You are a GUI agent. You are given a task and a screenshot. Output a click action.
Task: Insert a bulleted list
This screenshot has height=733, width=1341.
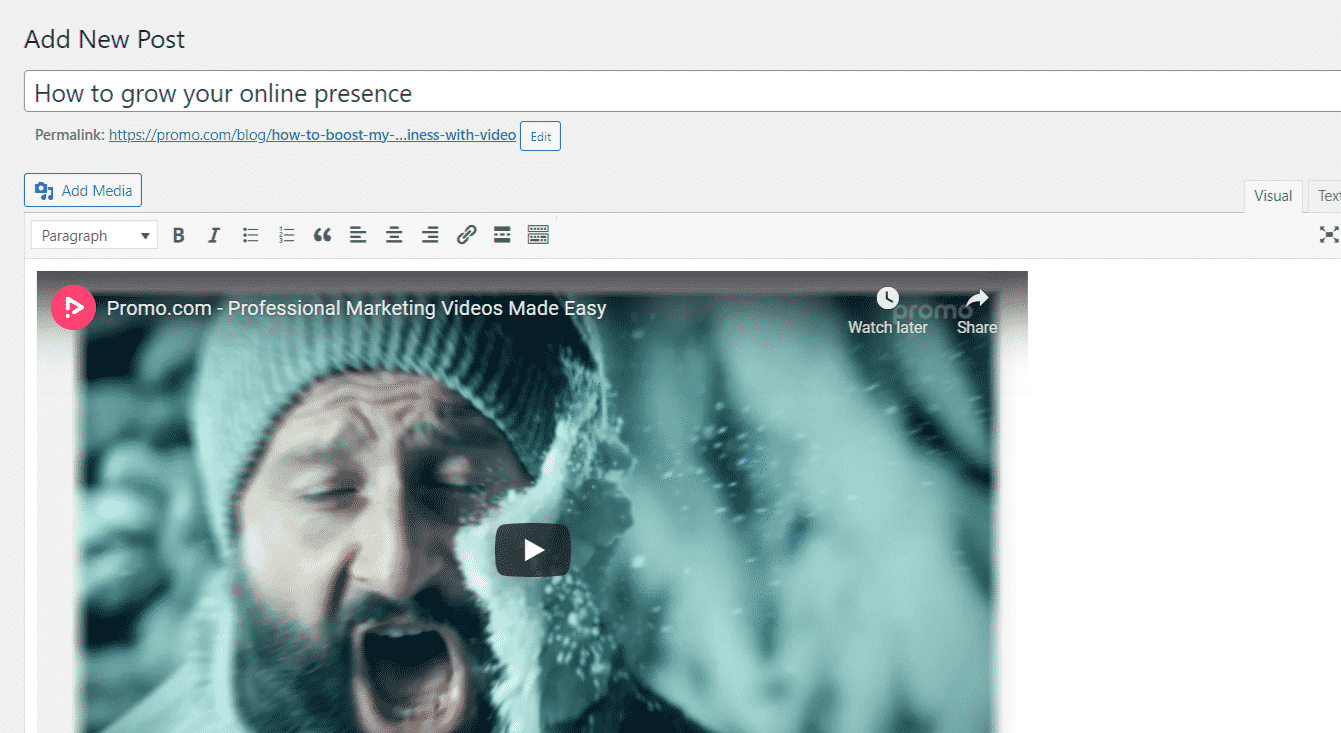[x=250, y=234]
